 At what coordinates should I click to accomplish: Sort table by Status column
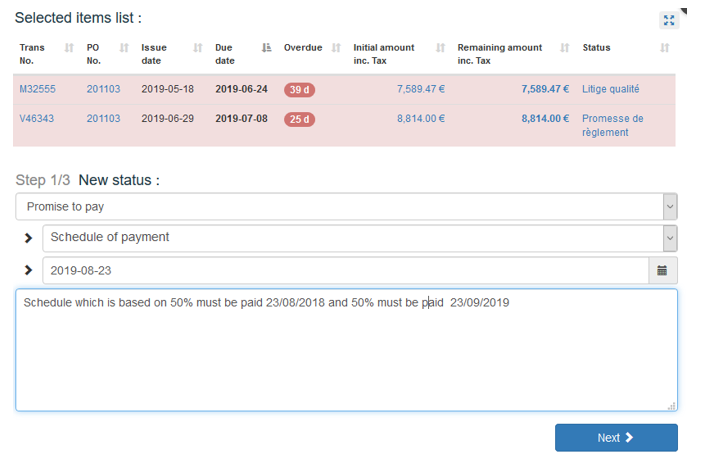coord(665,48)
